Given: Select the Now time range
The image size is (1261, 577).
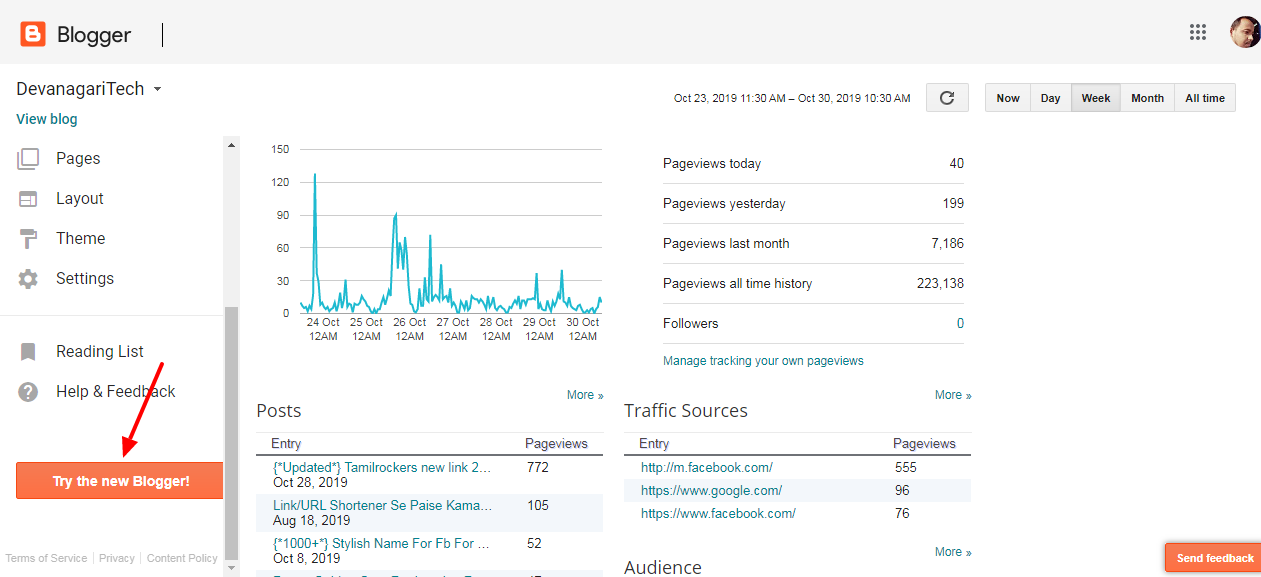Looking at the screenshot, I should point(1008,98).
